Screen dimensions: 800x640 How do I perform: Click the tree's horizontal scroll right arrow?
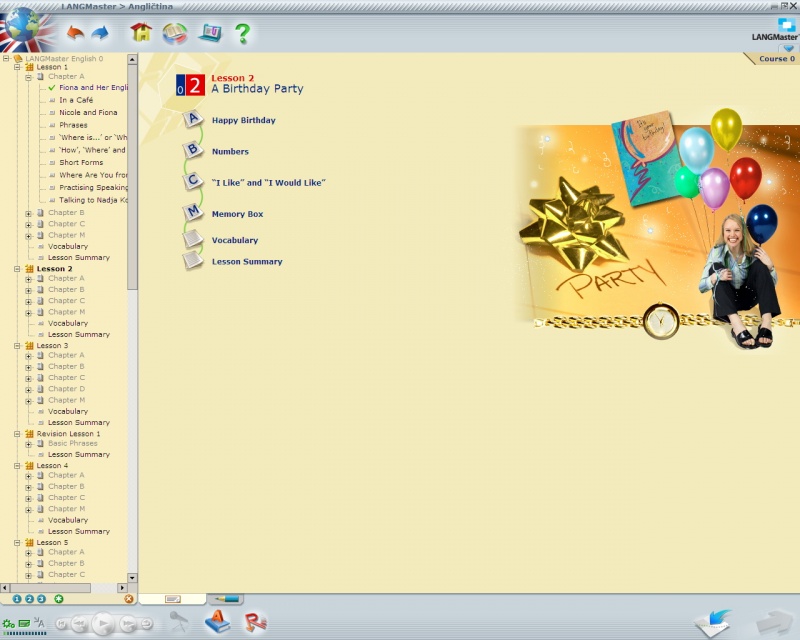pos(122,588)
